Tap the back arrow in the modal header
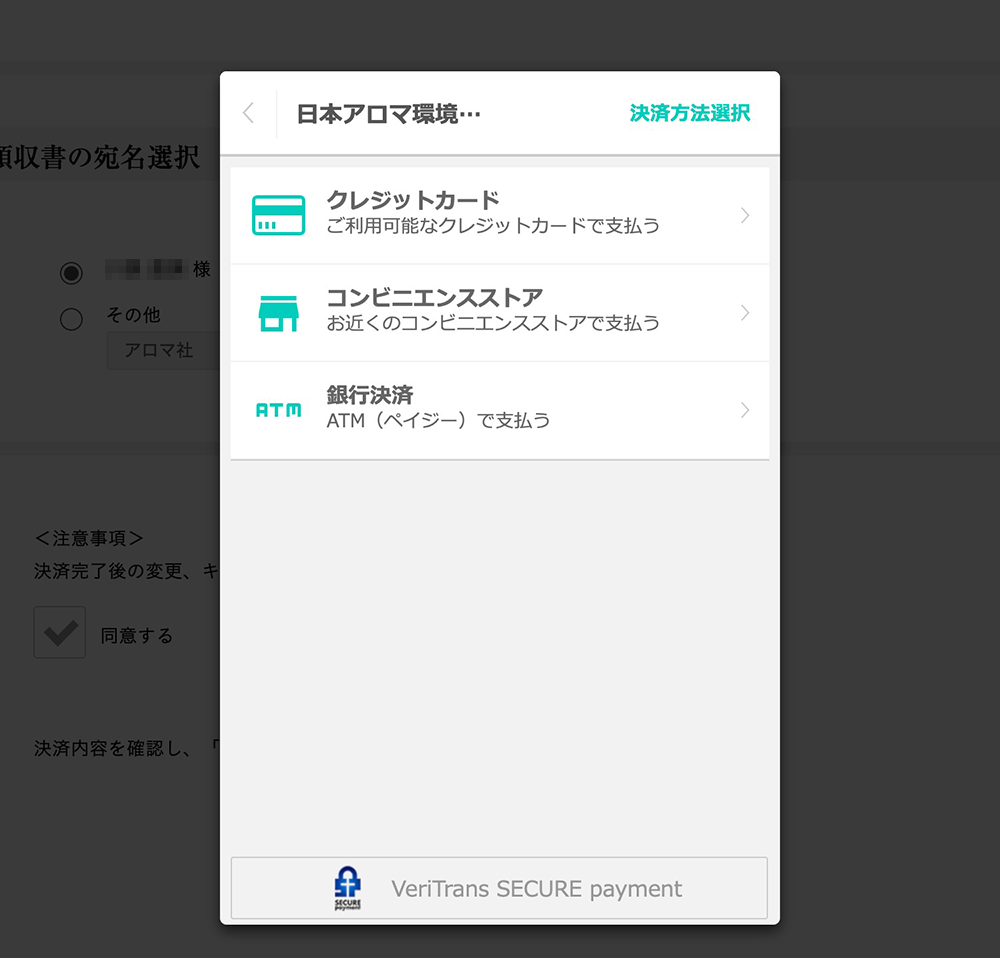The height and width of the screenshot is (958, 1000). click(247, 113)
